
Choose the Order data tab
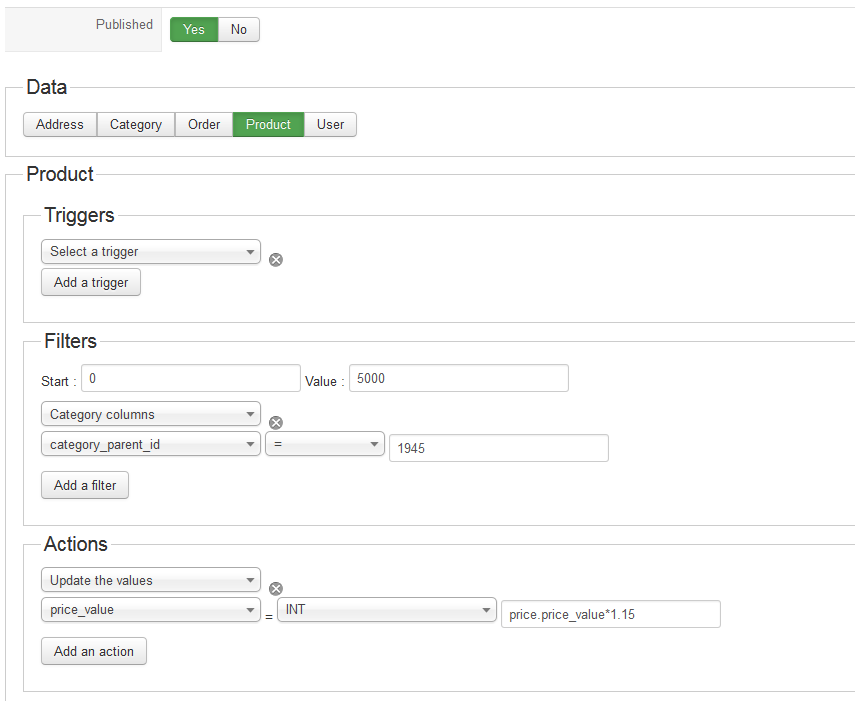[204, 125]
